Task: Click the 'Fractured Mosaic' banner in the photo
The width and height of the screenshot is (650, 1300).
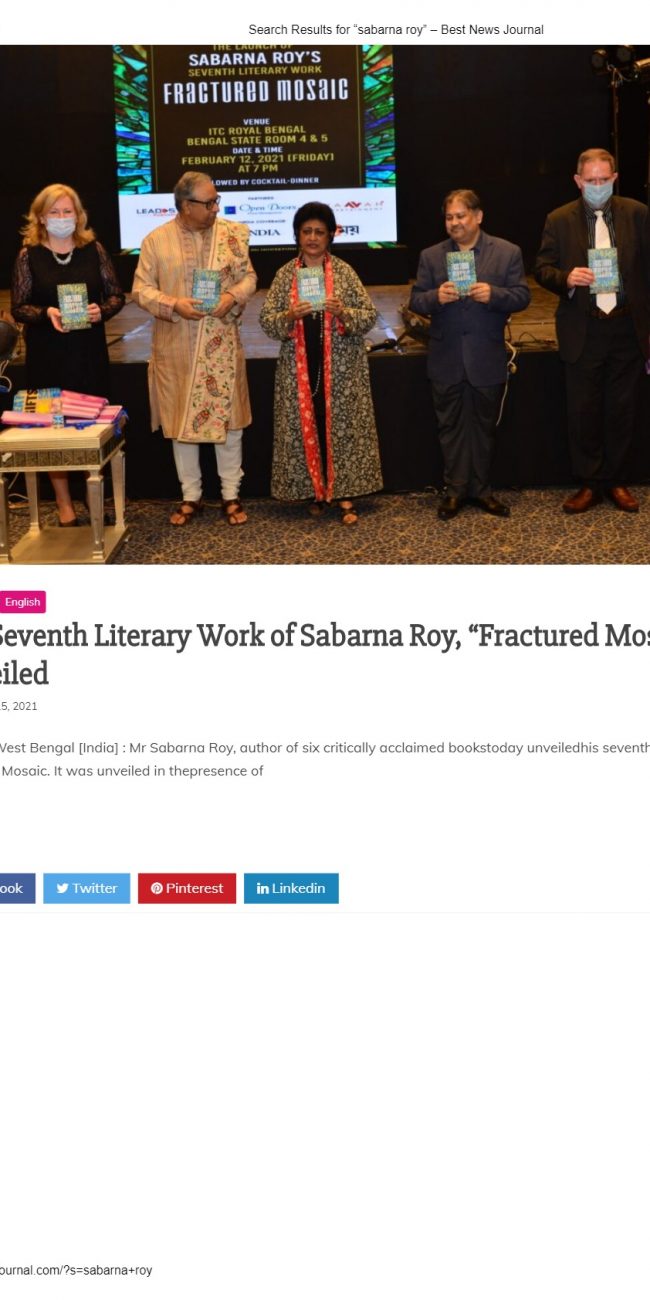Action: click(256, 145)
